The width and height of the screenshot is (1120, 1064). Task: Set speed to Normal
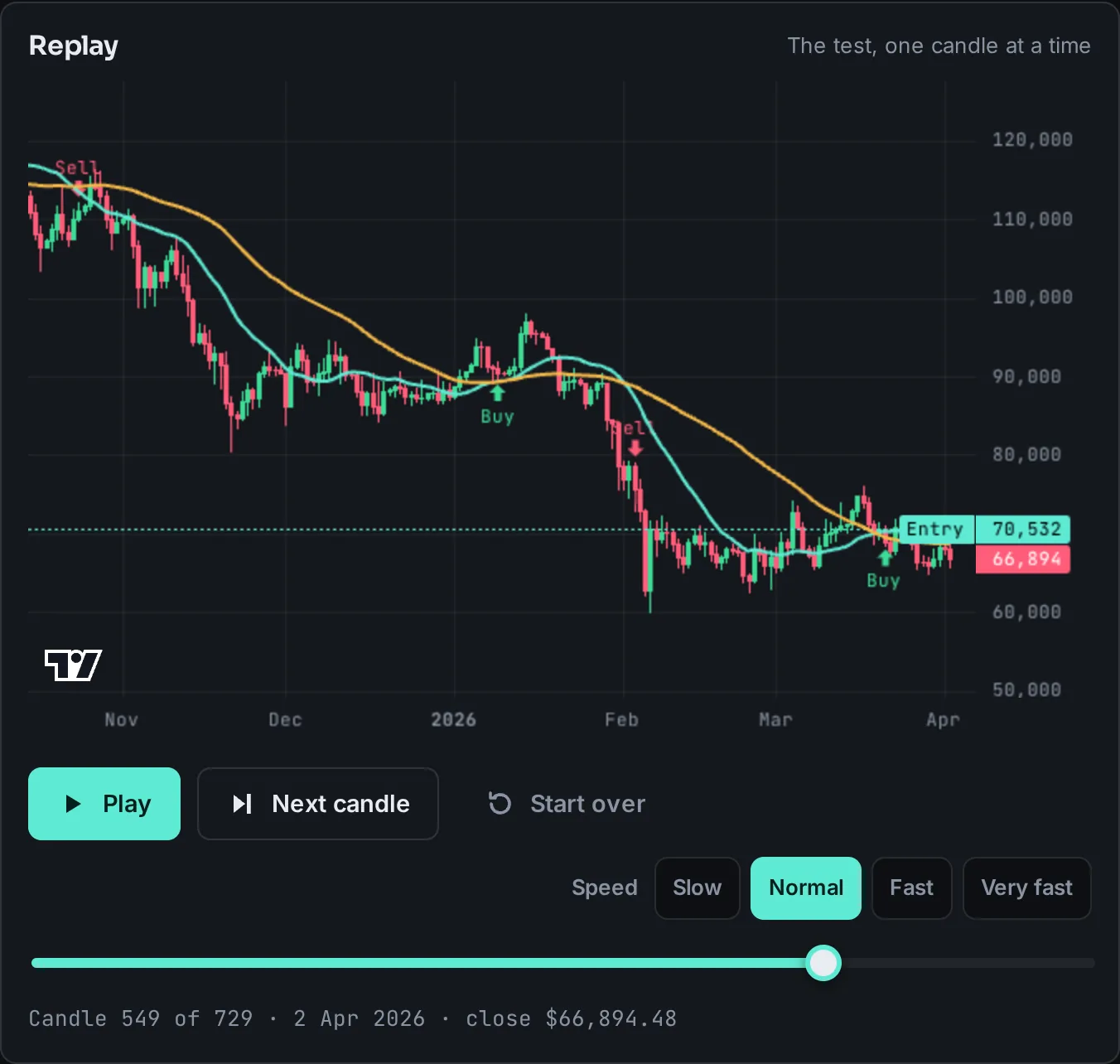coord(806,888)
